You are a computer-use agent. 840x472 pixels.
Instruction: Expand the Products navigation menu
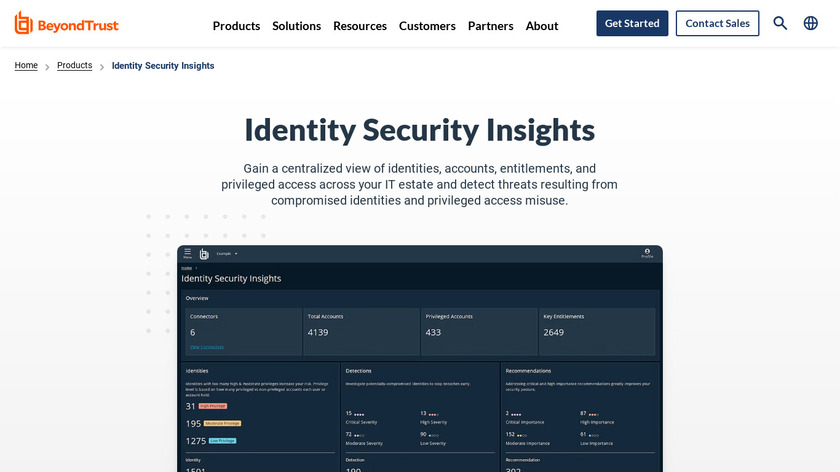click(236, 26)
